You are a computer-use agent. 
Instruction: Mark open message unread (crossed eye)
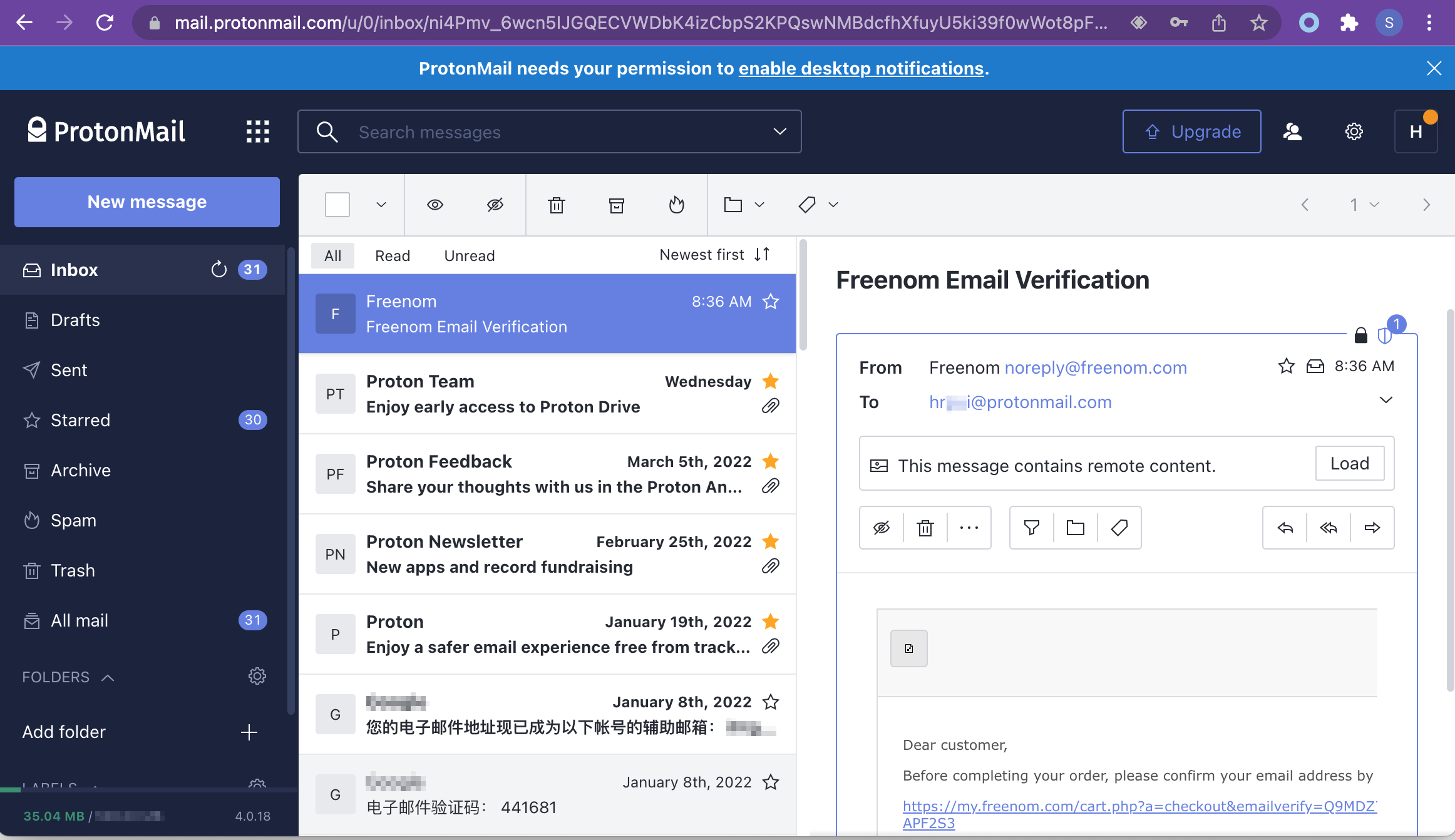click(882, 528)
